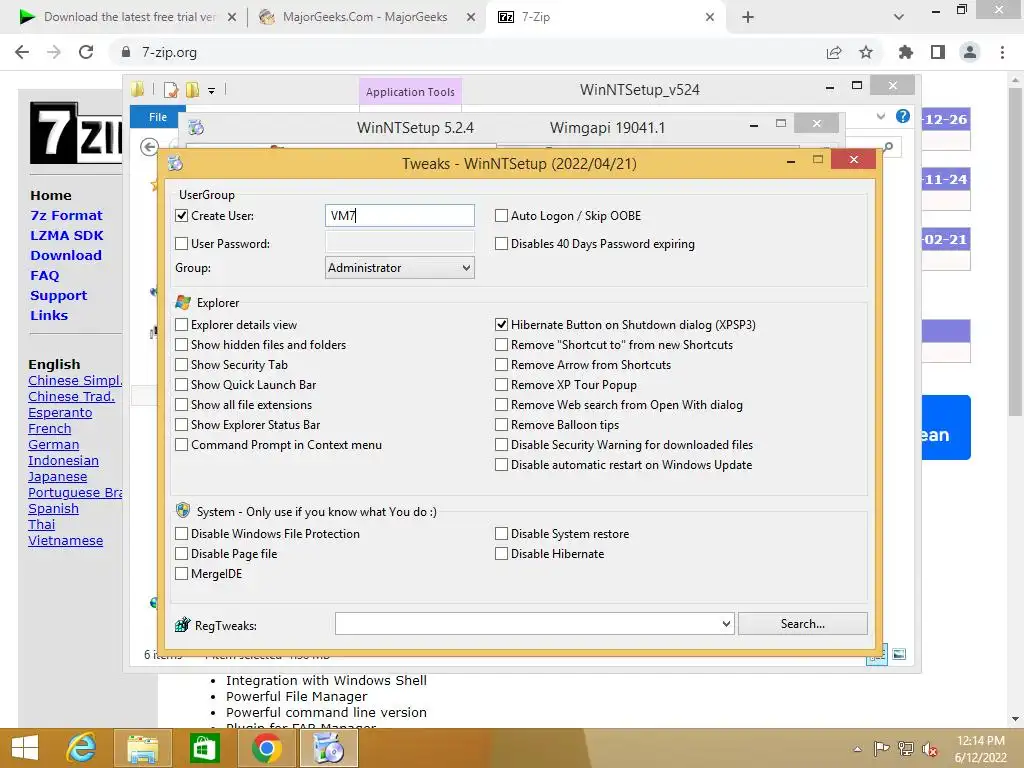
Task: Open the quick access toolbar dropdown arrow
Action: point(212,91)
